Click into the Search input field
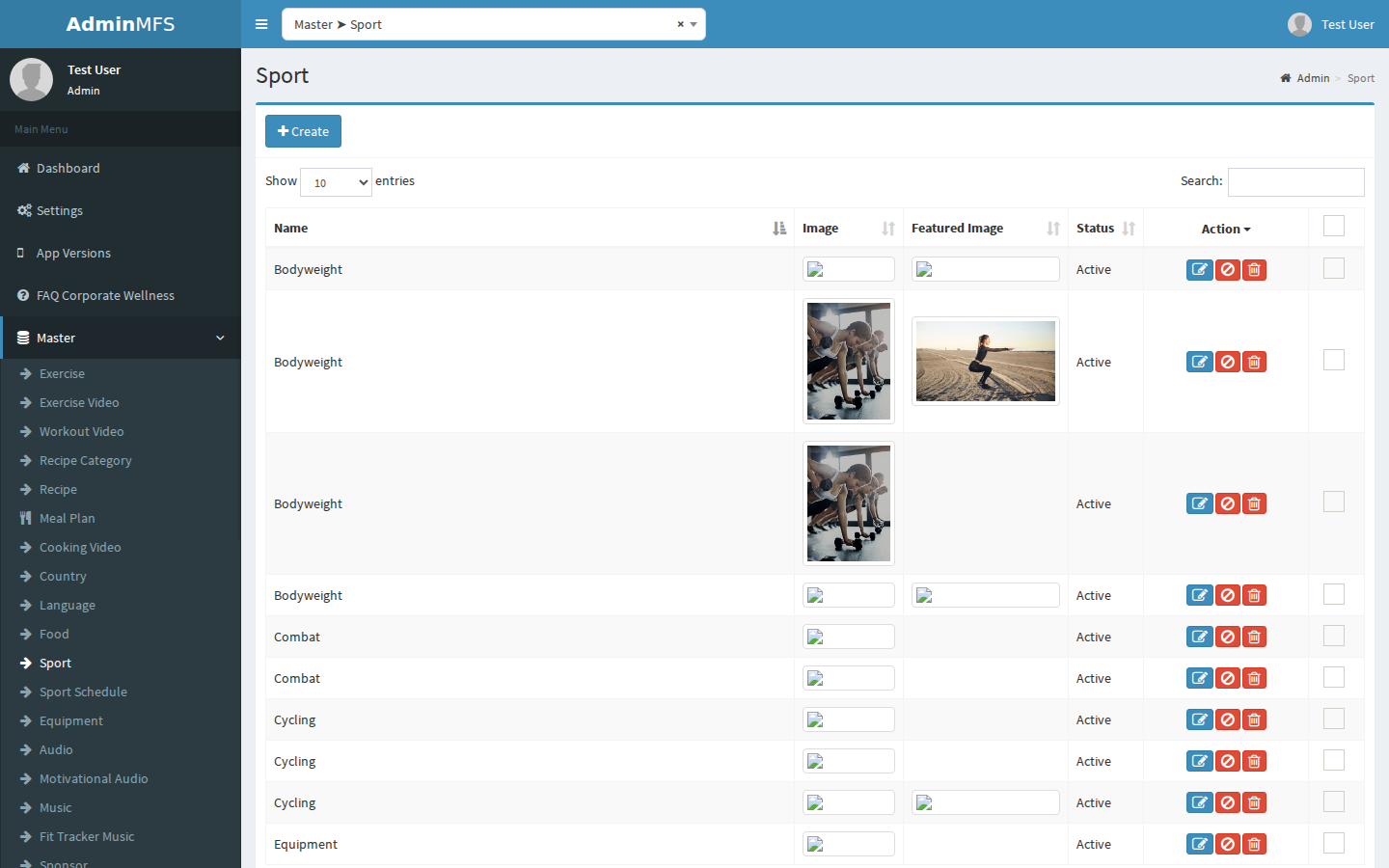This screenshot has width=1389, height=868. coord(1295,182)
